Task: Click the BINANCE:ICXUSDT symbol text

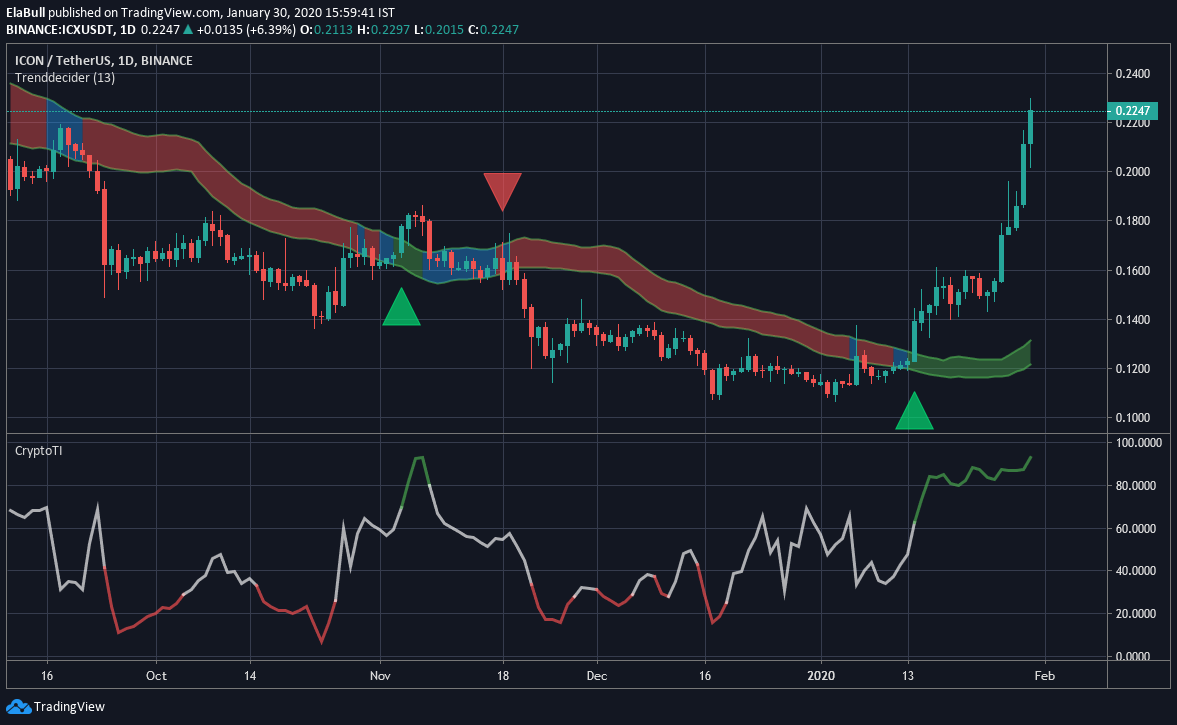Action: [59, 30]
